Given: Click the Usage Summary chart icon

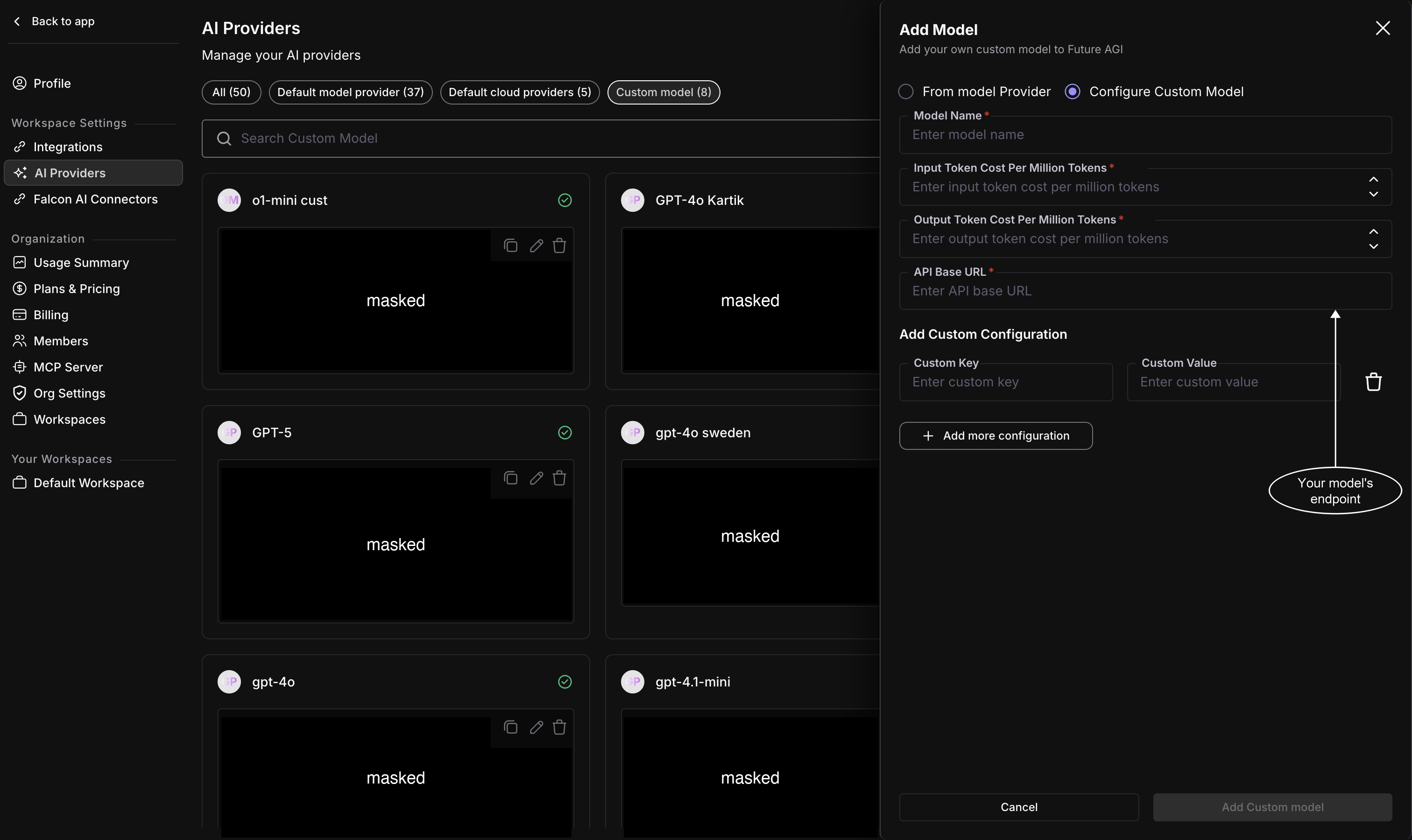Looking at the screenshot, I should [20, 262].
